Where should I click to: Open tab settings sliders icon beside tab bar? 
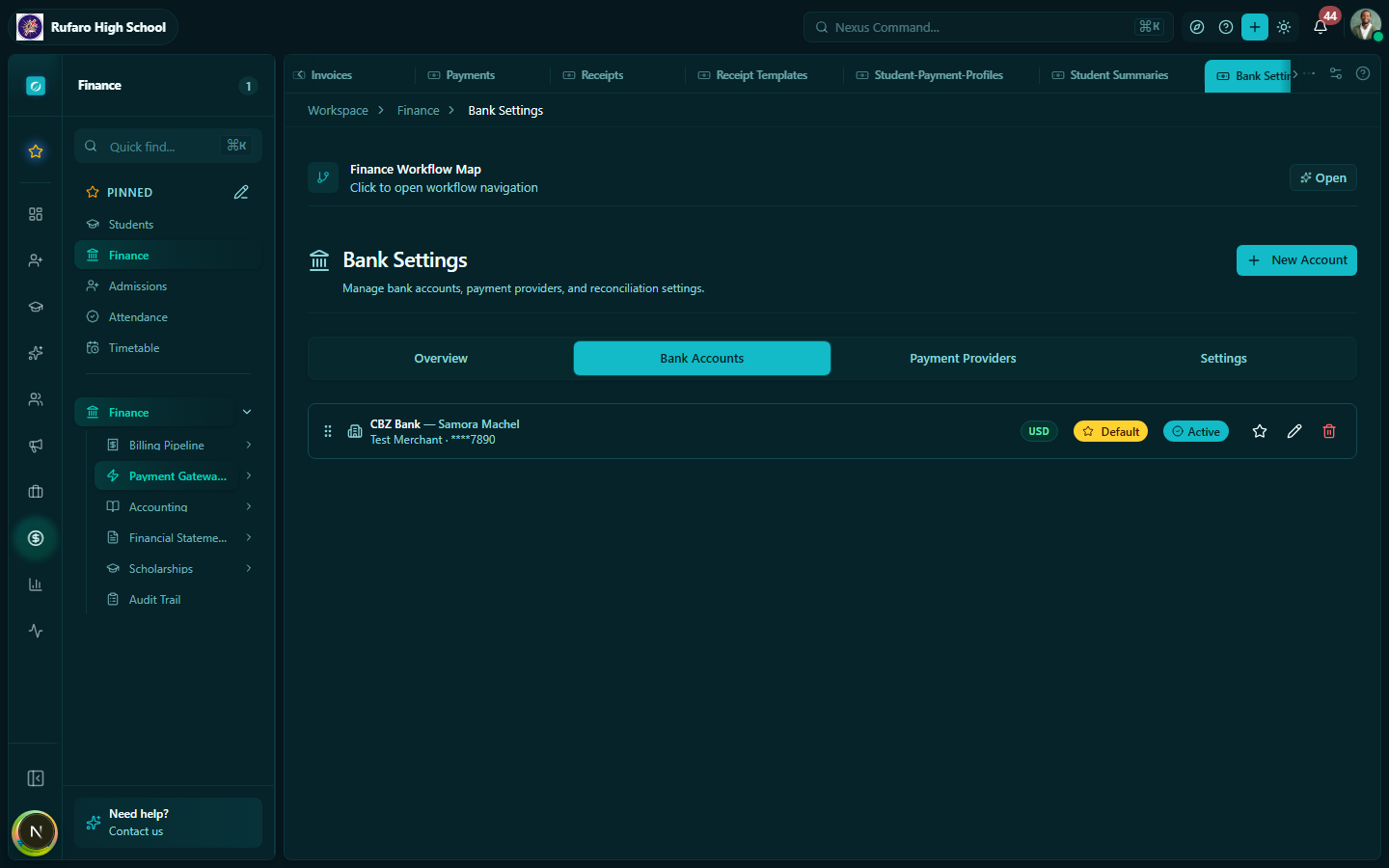pyautogui.click(x=1336, y=73)
